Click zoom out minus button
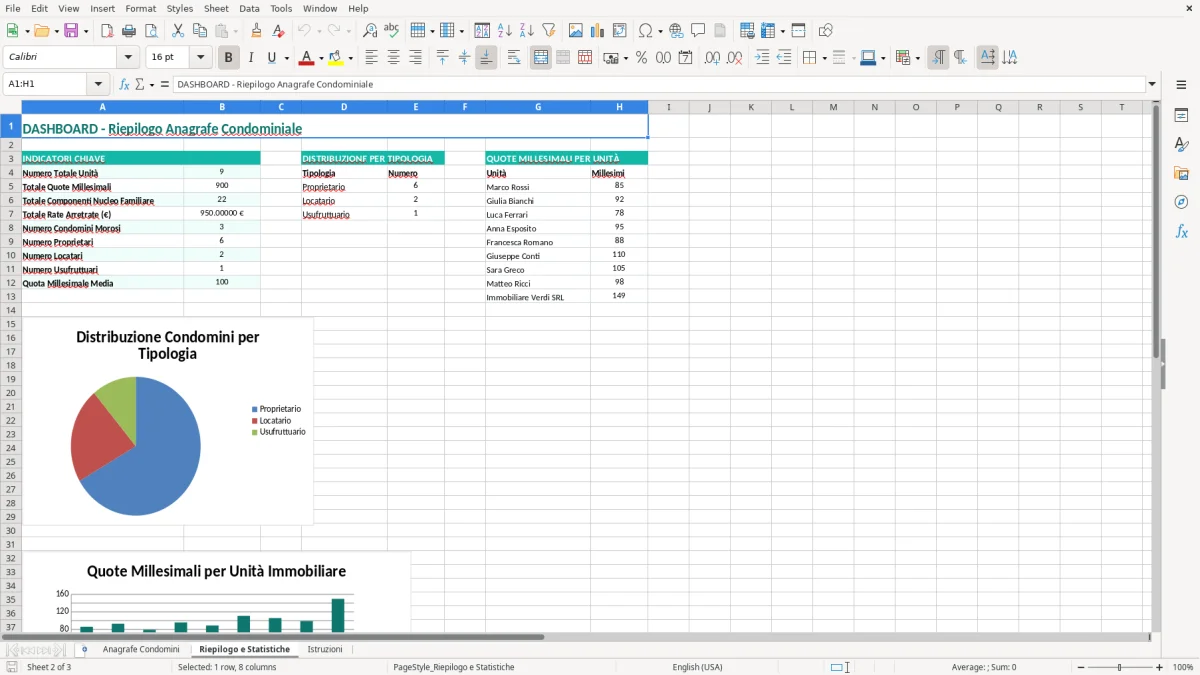Image resolution: width=1200 pixels, height=675 pixels. click(x=1081, y=667)
